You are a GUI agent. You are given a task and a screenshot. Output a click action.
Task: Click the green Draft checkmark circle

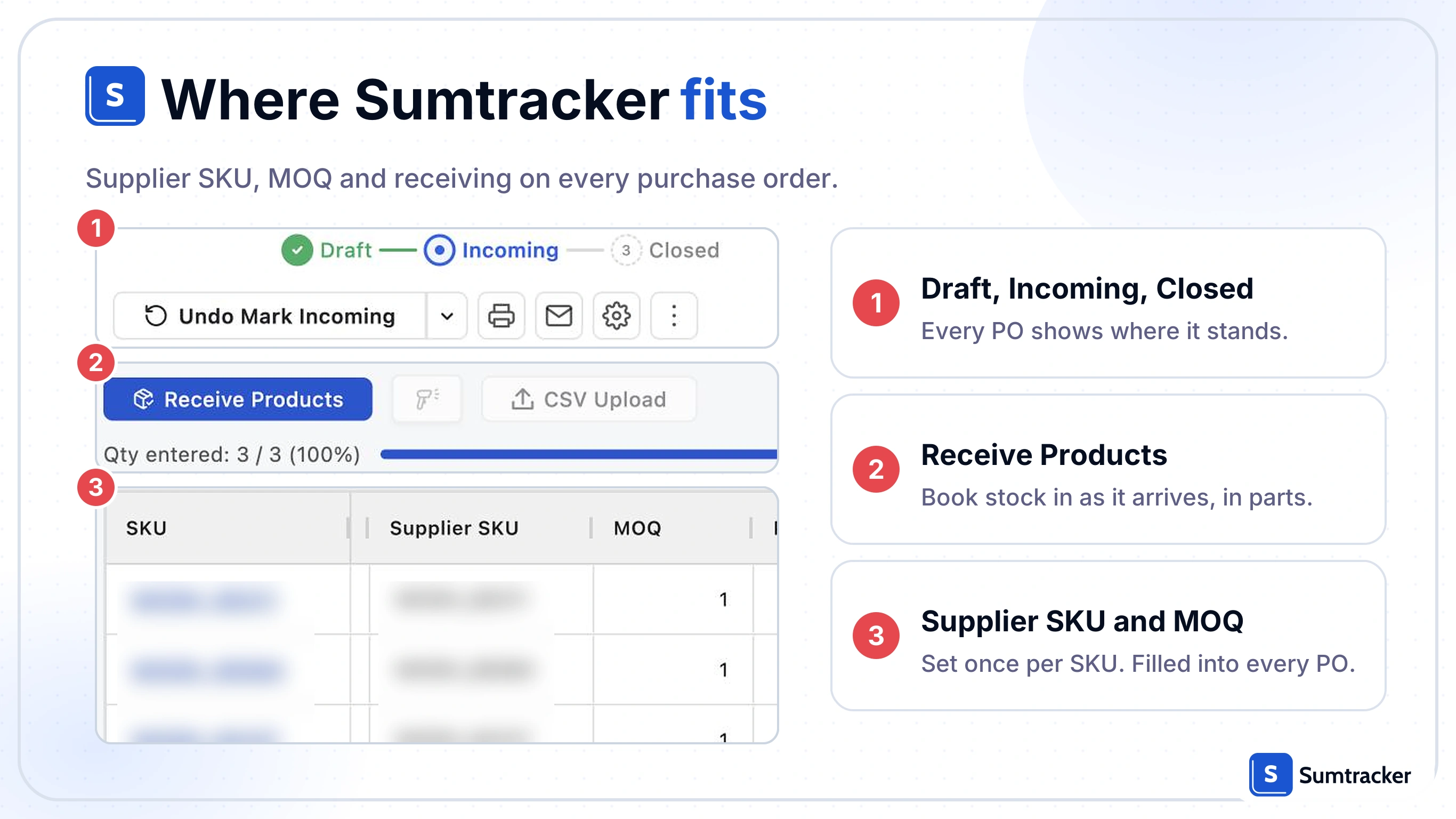[x=297, y=250]
